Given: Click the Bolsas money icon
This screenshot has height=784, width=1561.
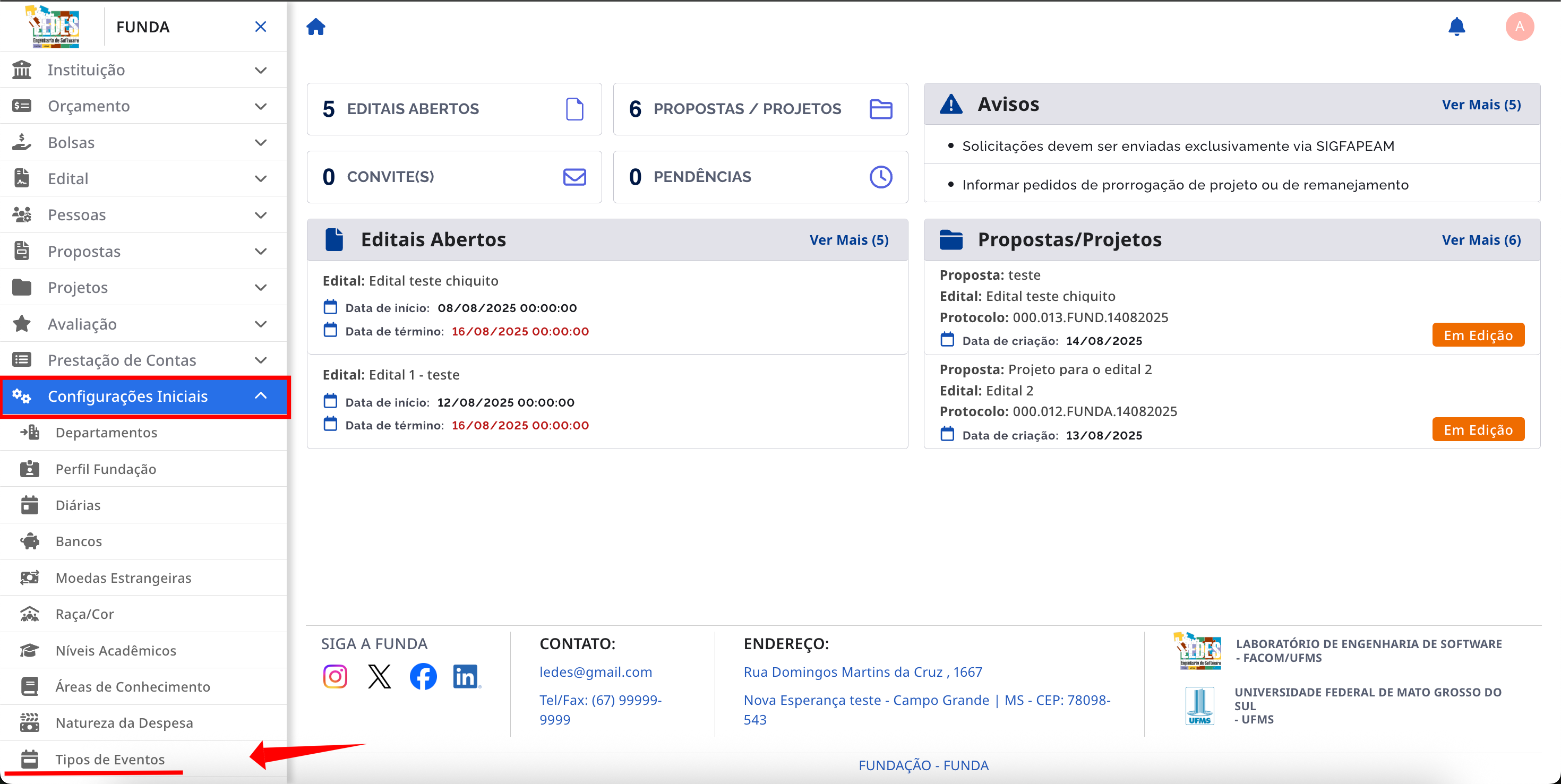Looking at the screenshot, I should (22, 142).
